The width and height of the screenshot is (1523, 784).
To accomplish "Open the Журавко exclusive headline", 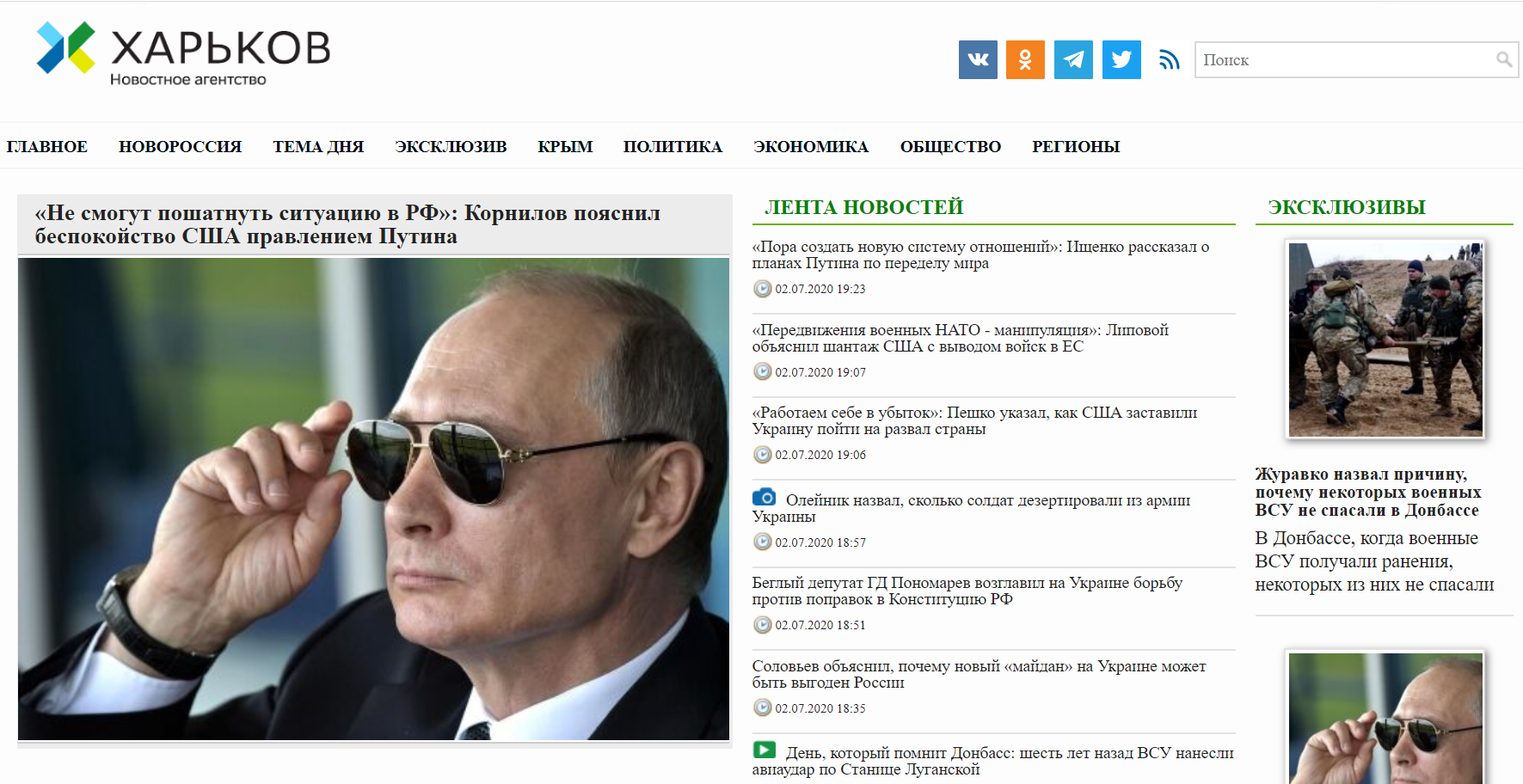I will coord(1368,492).
